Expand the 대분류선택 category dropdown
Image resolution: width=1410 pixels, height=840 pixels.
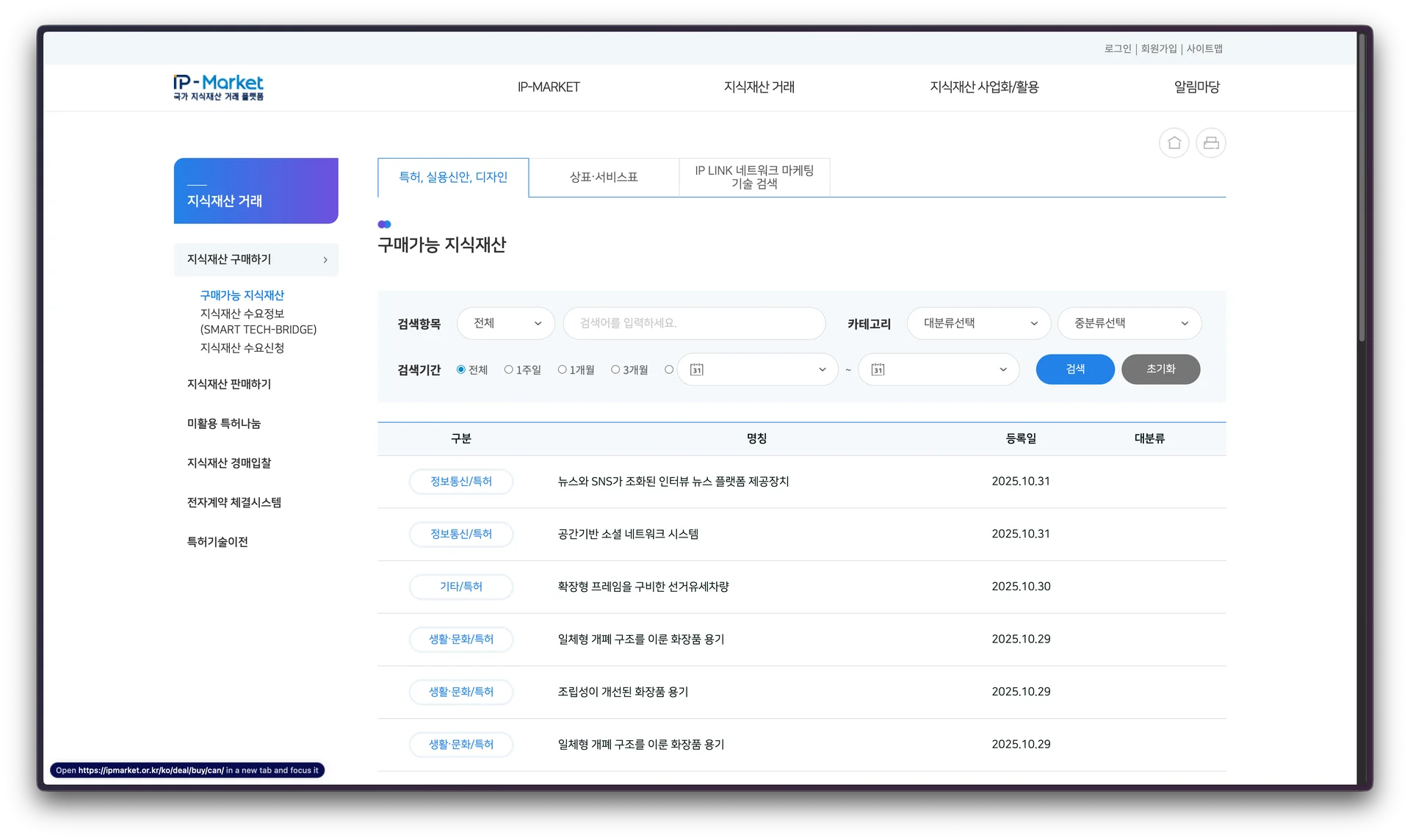coord(978,323)
